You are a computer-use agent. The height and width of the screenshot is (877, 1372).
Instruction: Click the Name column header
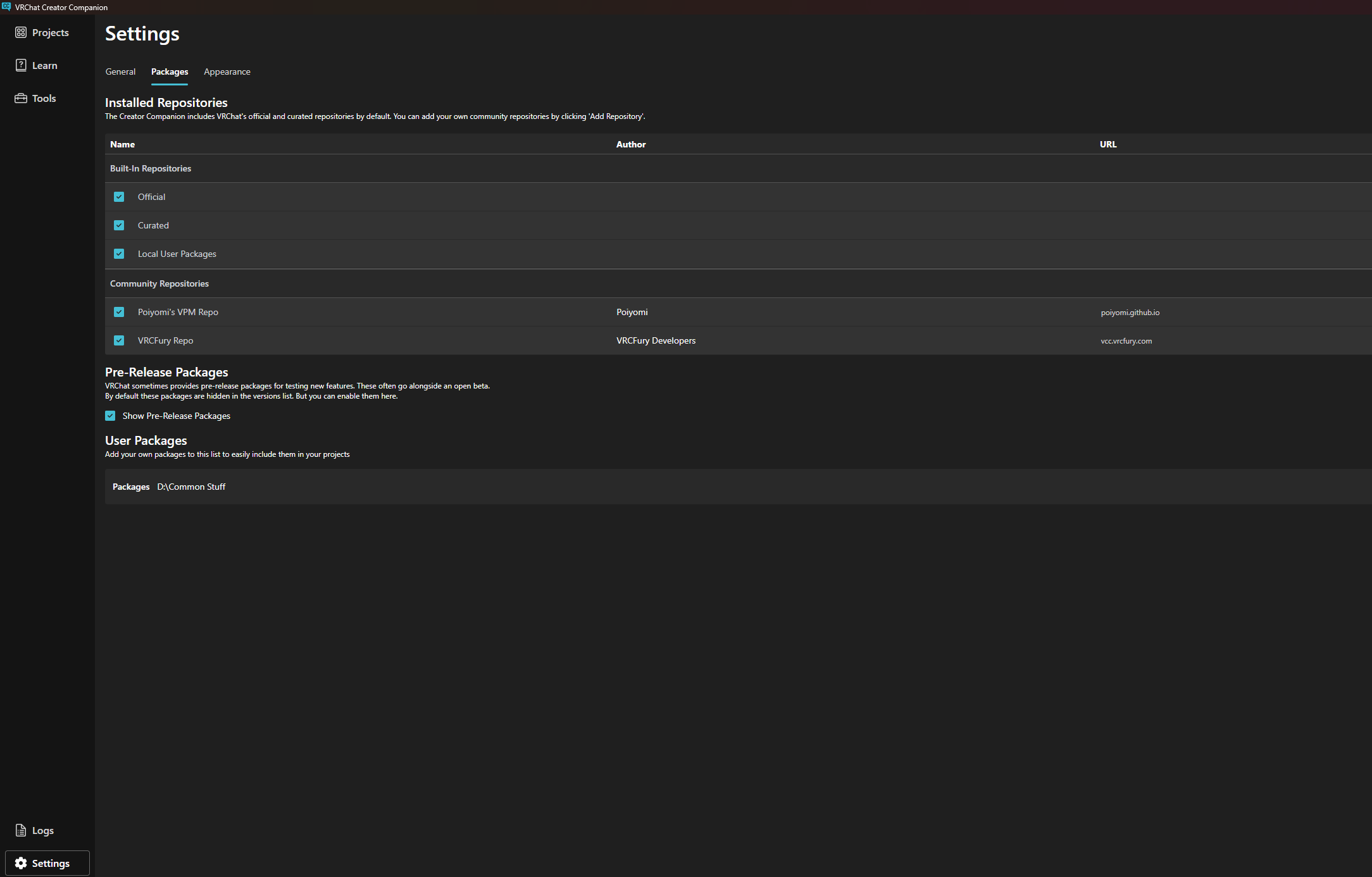click(122, 144)
